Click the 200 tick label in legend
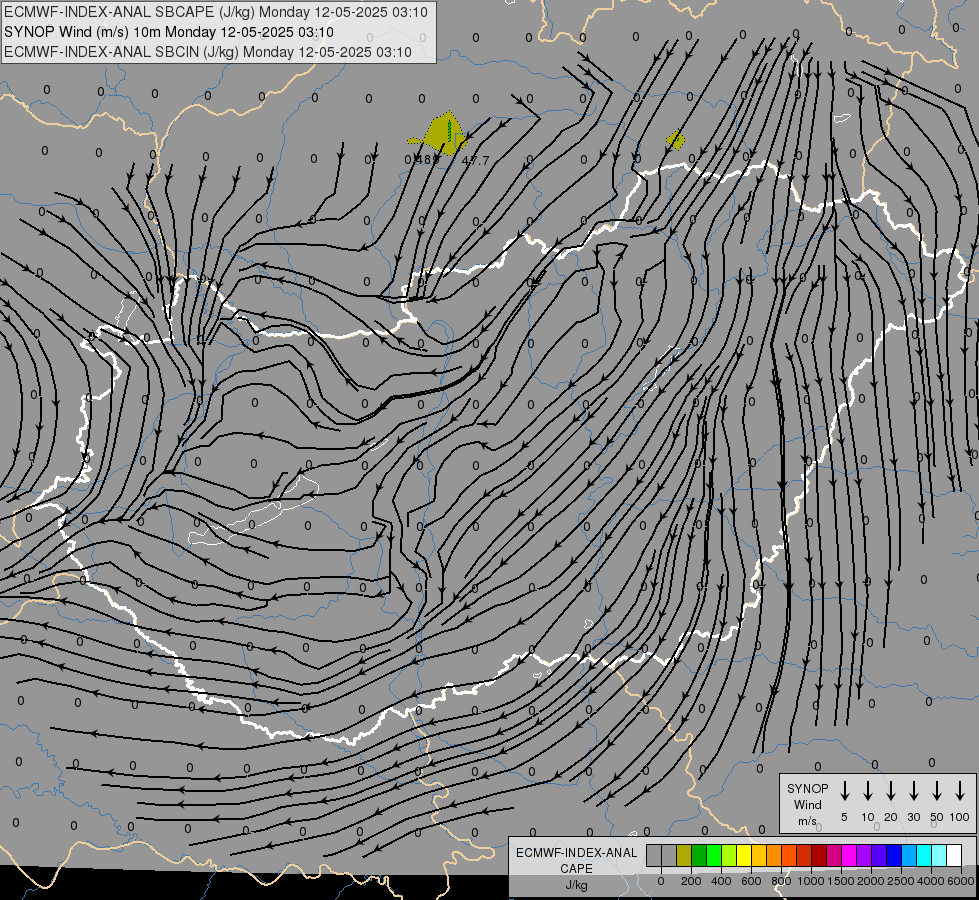Image resolution: width=979 pixels, height=900 pixels. point(691,881)
